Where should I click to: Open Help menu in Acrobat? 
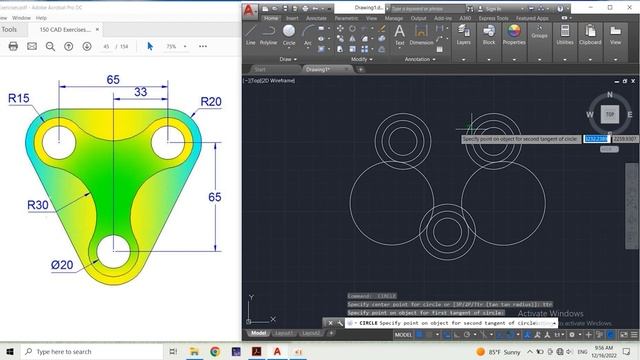(x=41, y=18)
